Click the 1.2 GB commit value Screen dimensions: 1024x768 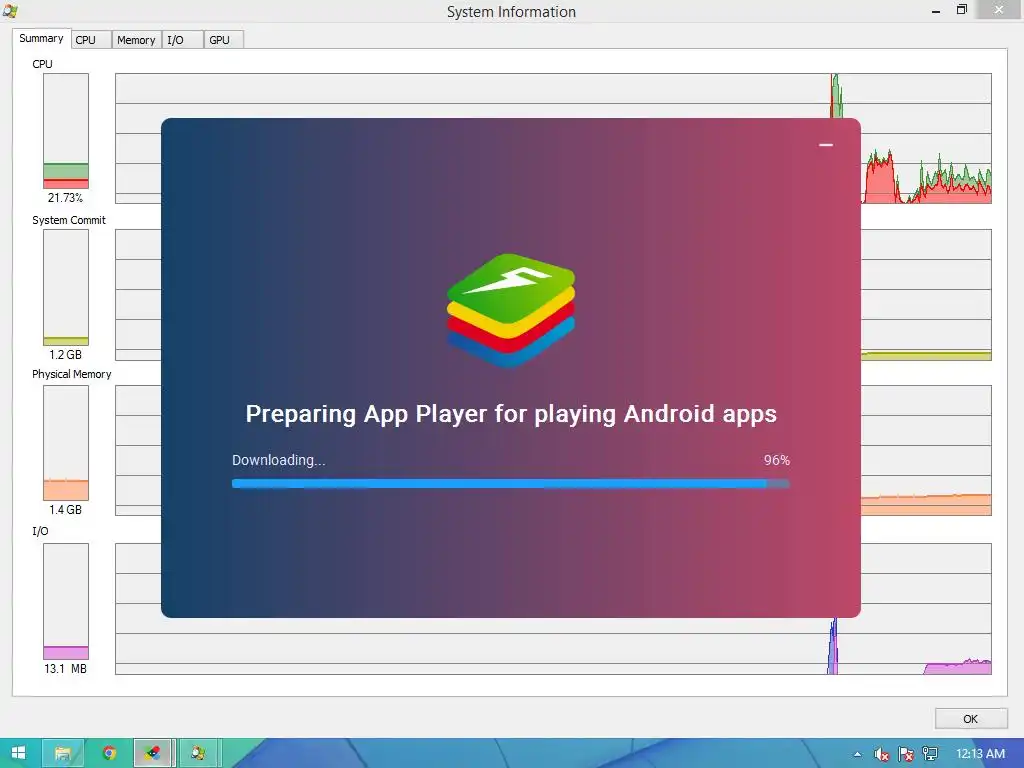click(x=65, y=355)
